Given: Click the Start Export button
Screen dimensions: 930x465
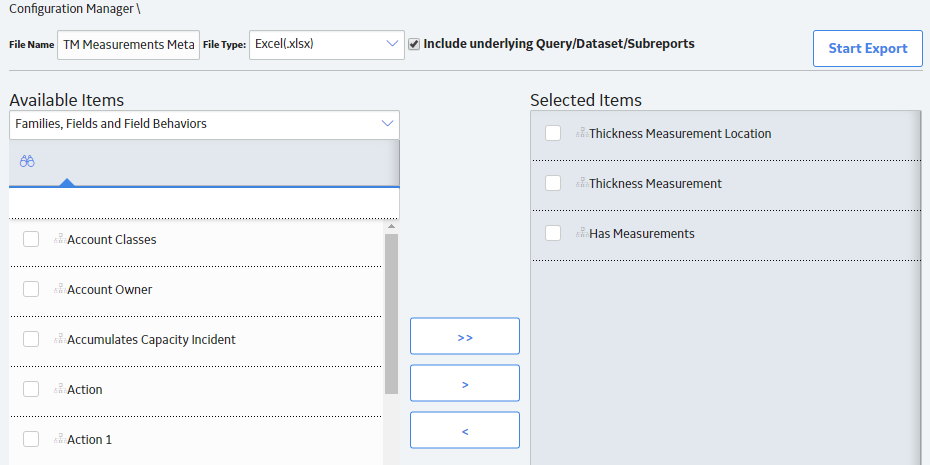Looking at the screenshot, I should point(868,49).
